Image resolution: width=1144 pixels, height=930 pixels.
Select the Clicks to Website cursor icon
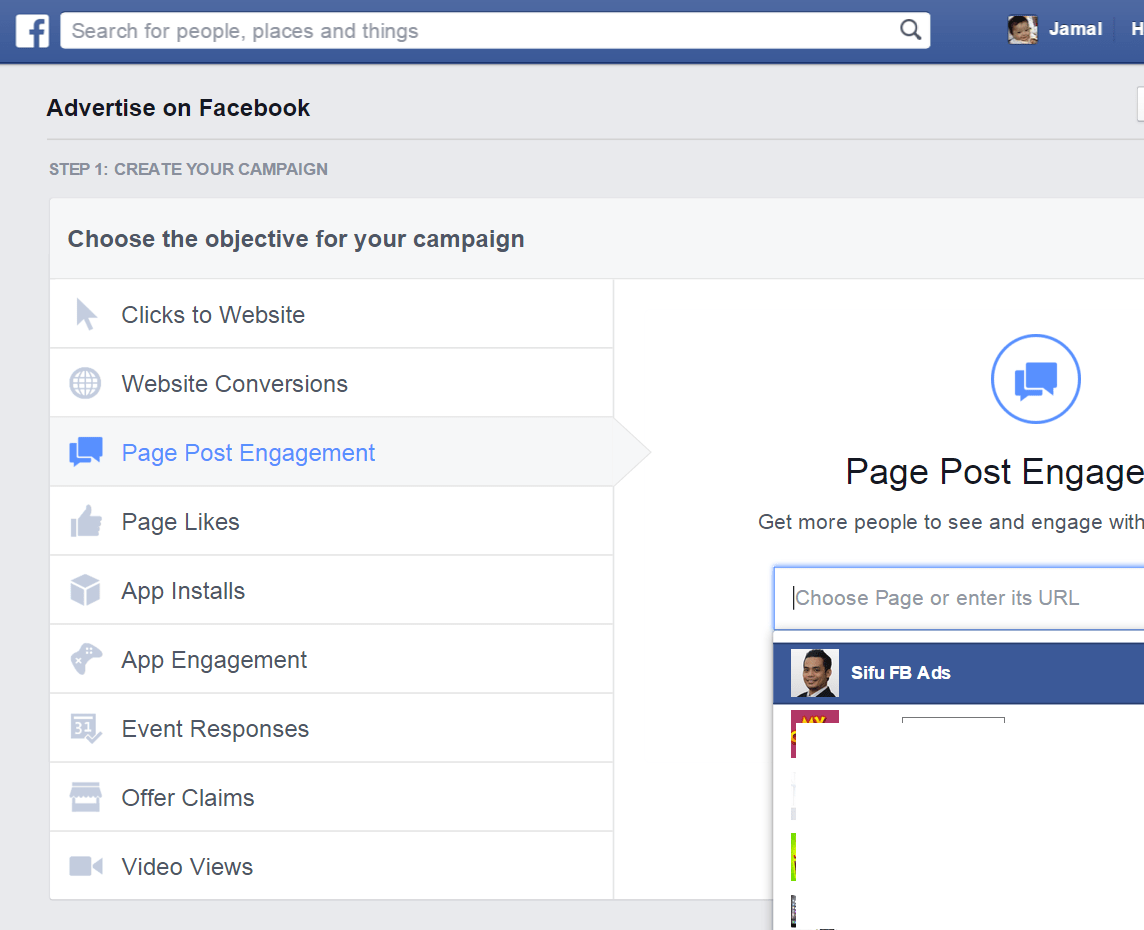tap(86, 314)
